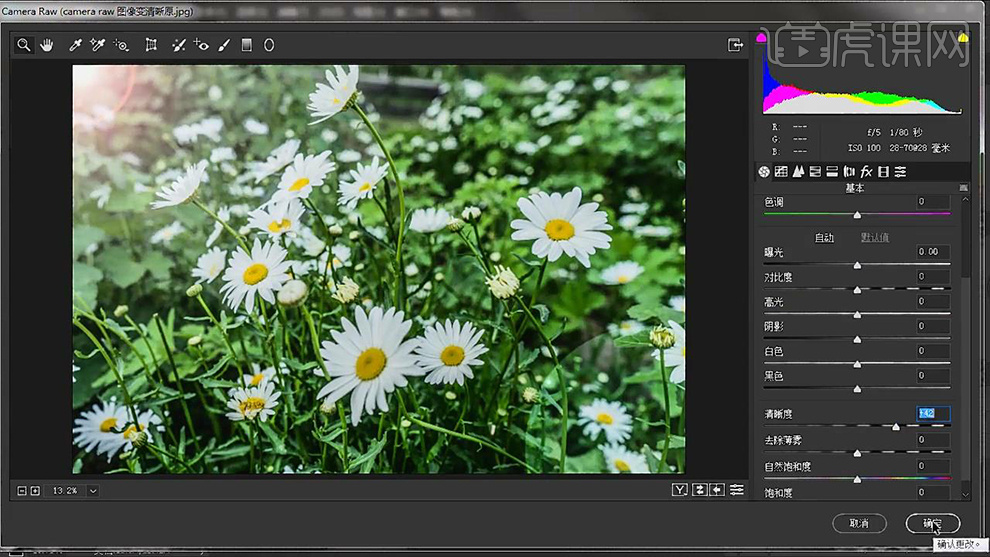
Task: Toggle shadow clipping warning in histogram
Action: (761, 38)
